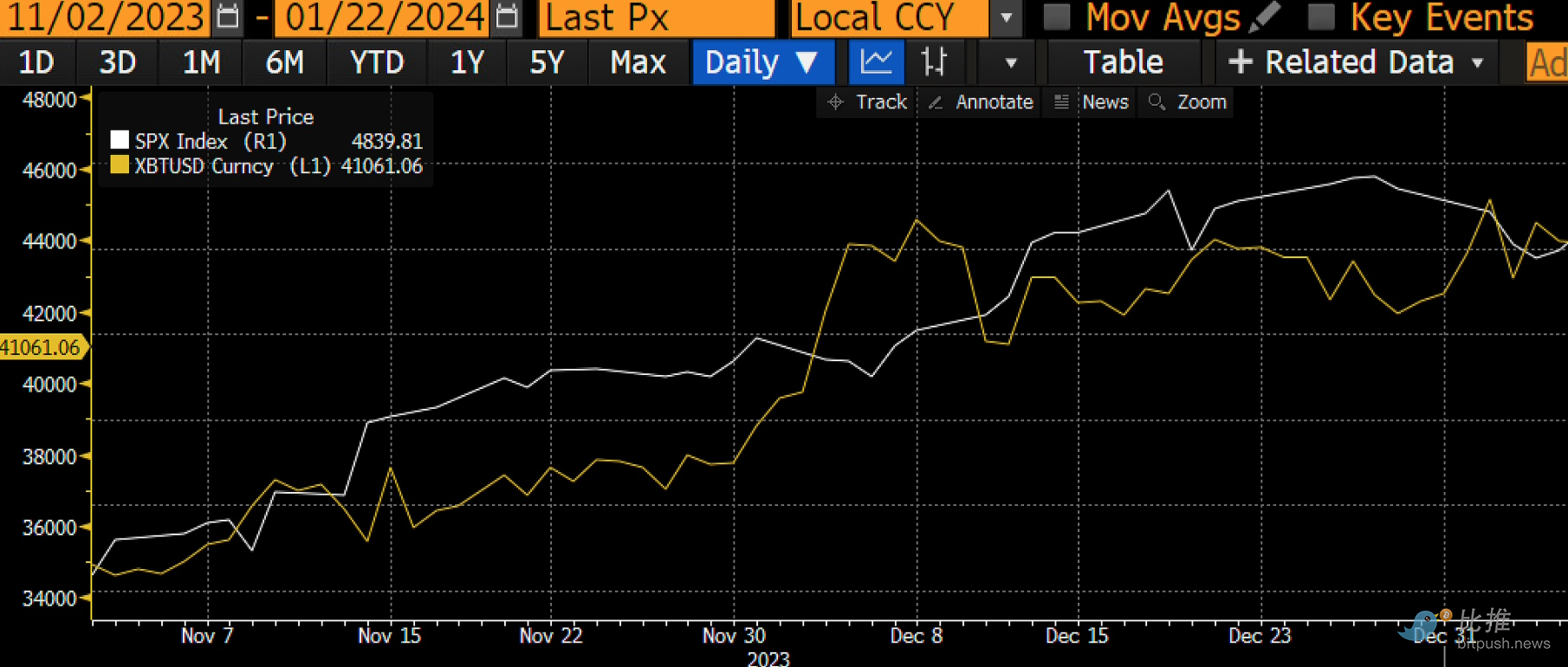The width and height of the screenshot is (1568, 667).
Task: Select the 6M time range tab
Action: point(284,62)
